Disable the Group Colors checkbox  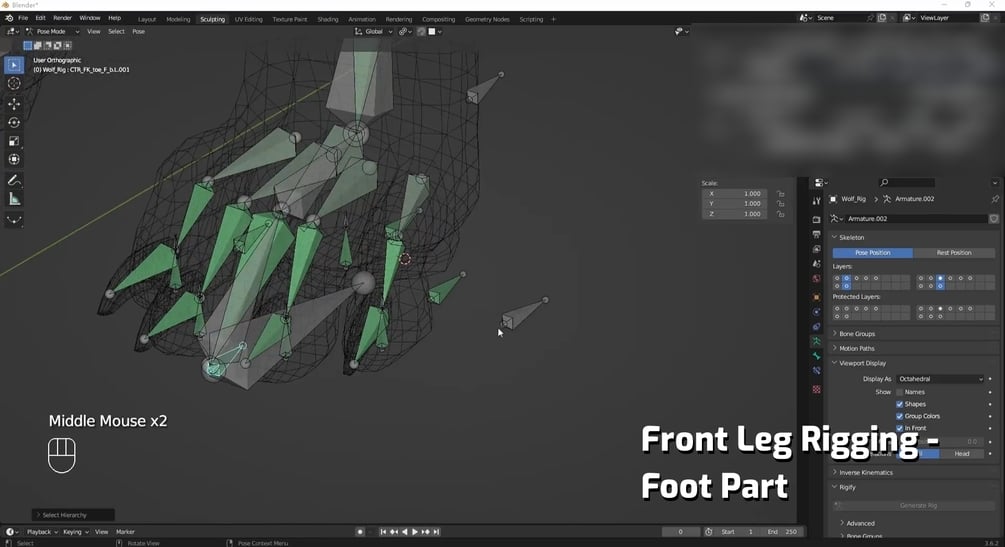coord(899,416)
